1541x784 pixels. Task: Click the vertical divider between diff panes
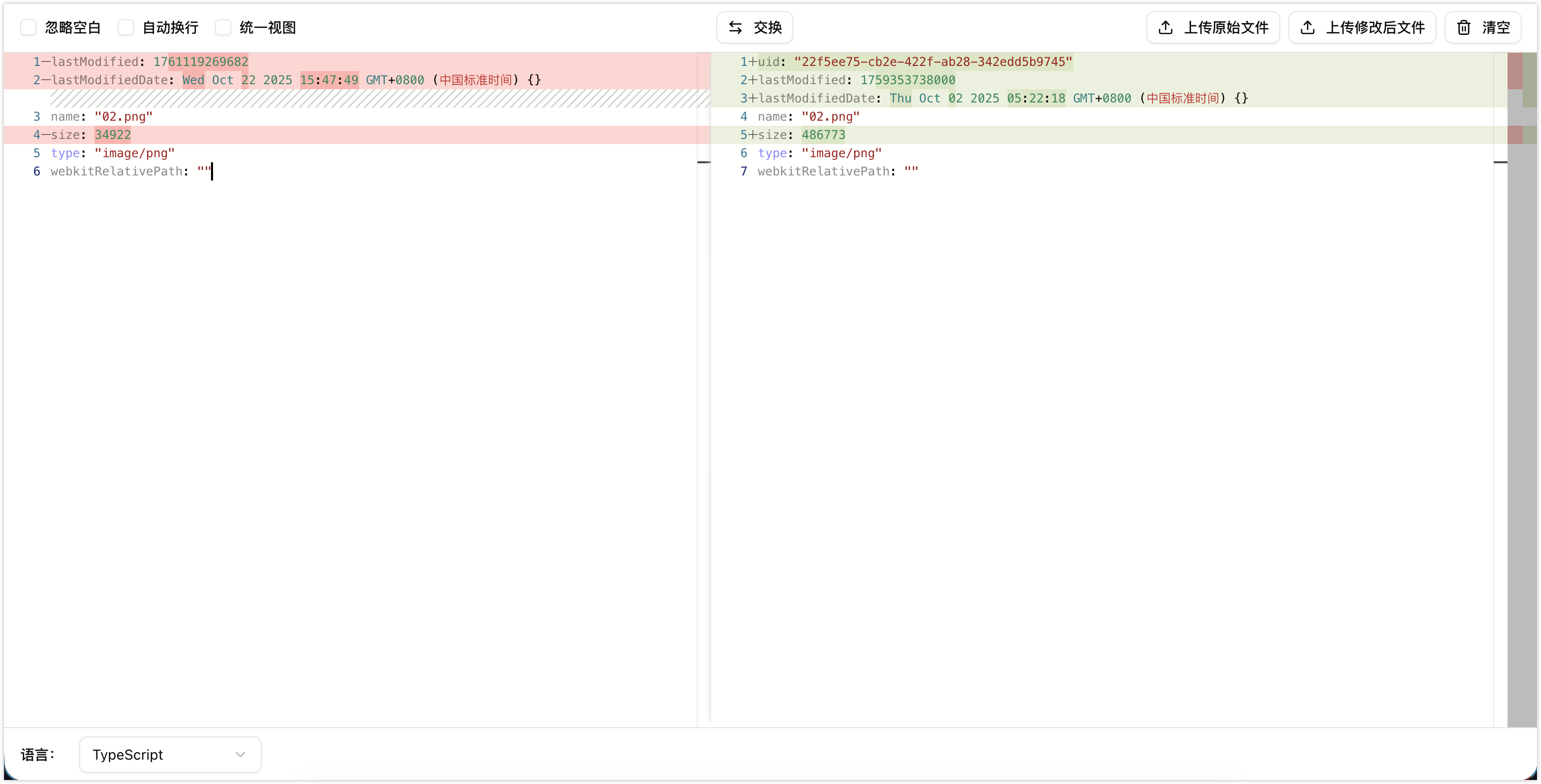pos(704,389)
